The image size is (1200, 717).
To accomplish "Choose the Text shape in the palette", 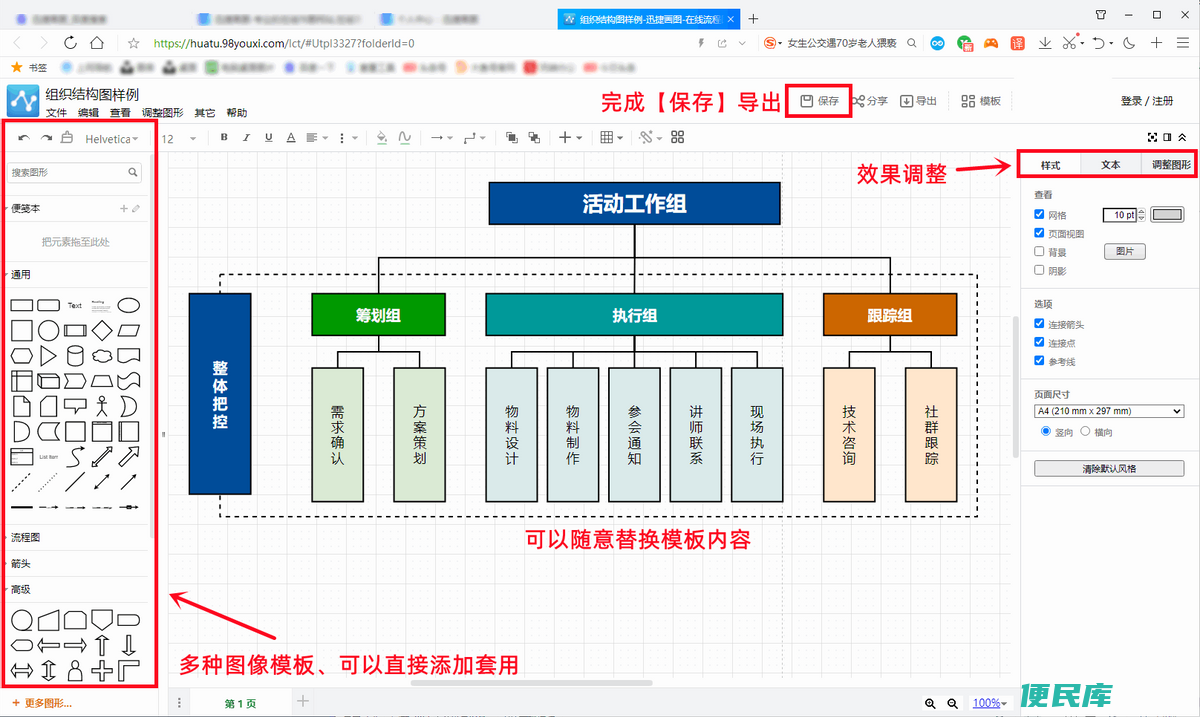I will tap(75, 305).
